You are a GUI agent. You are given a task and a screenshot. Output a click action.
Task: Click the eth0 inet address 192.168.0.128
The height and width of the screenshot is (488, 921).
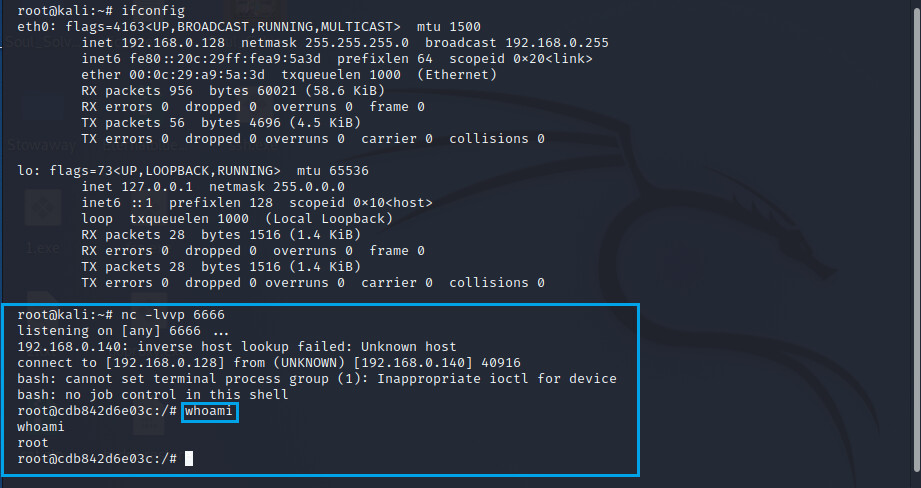[173, 43]
